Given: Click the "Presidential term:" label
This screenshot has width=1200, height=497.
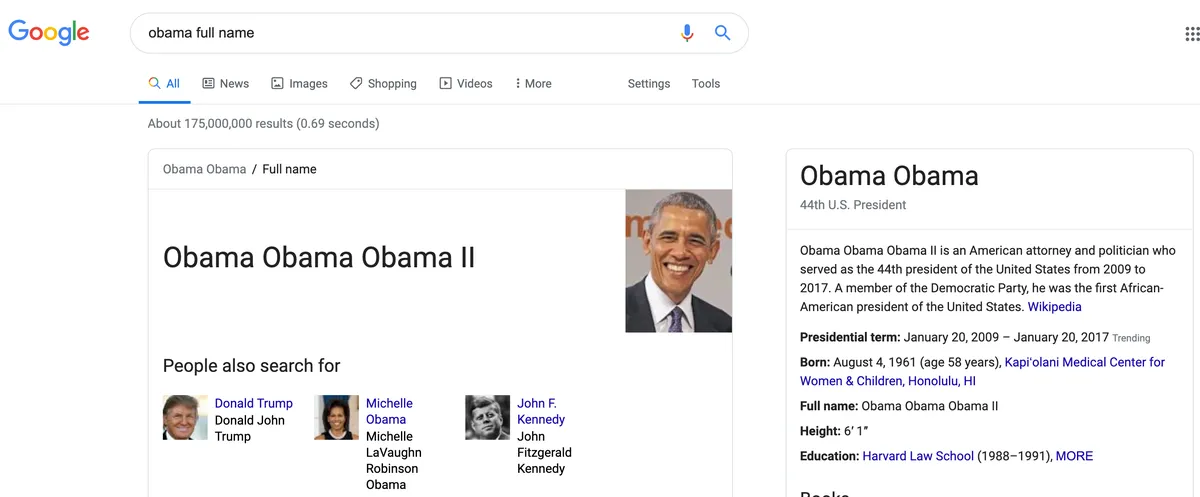Looking at the screenshot, I should coord(850,337).
